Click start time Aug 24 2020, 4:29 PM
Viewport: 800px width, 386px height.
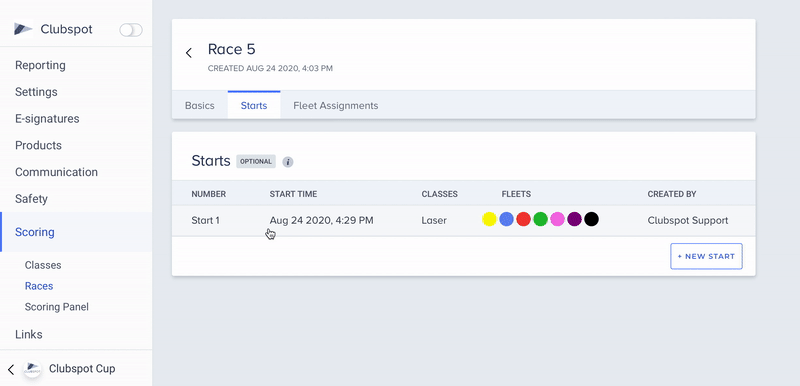coord(321,221)
